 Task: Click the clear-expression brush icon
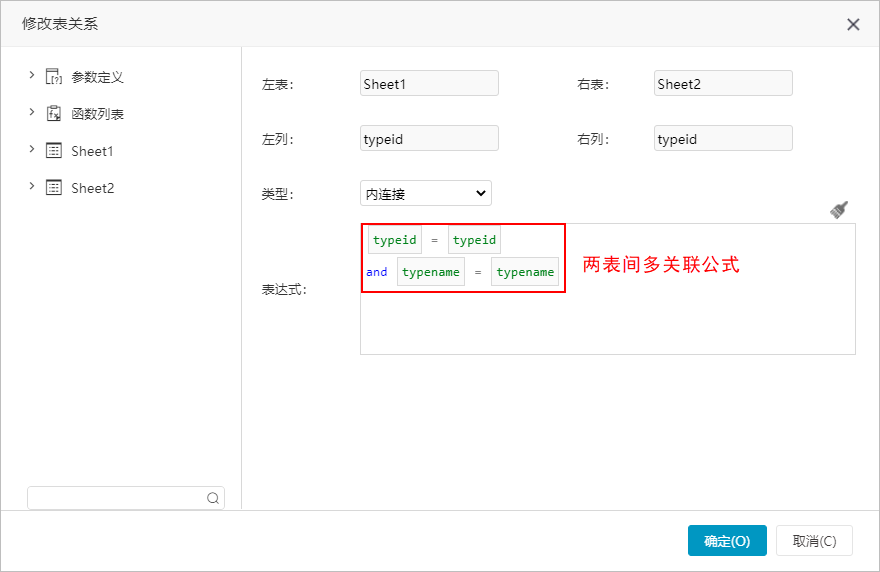pyautogui.click(x=839, y=209)
